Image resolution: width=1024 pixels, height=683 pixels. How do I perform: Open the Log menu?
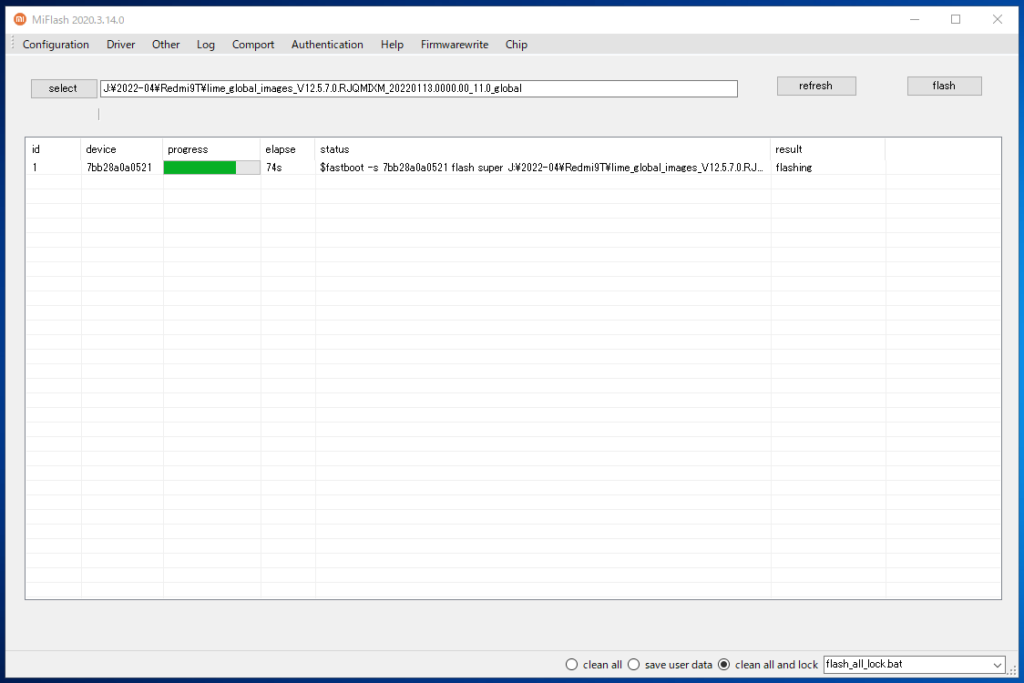(x=205, y=44)
